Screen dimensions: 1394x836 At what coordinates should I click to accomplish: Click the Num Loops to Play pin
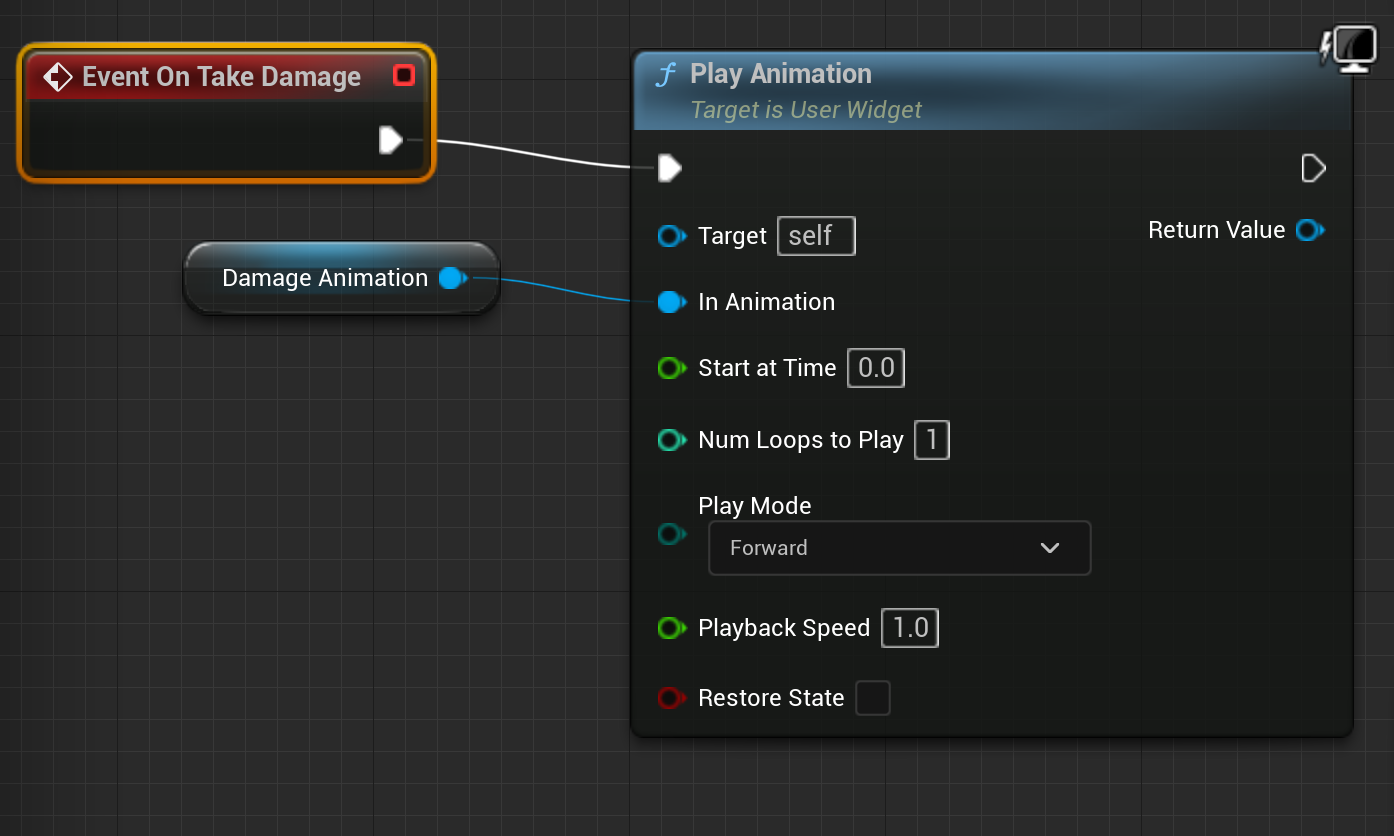tap(672, 440)
